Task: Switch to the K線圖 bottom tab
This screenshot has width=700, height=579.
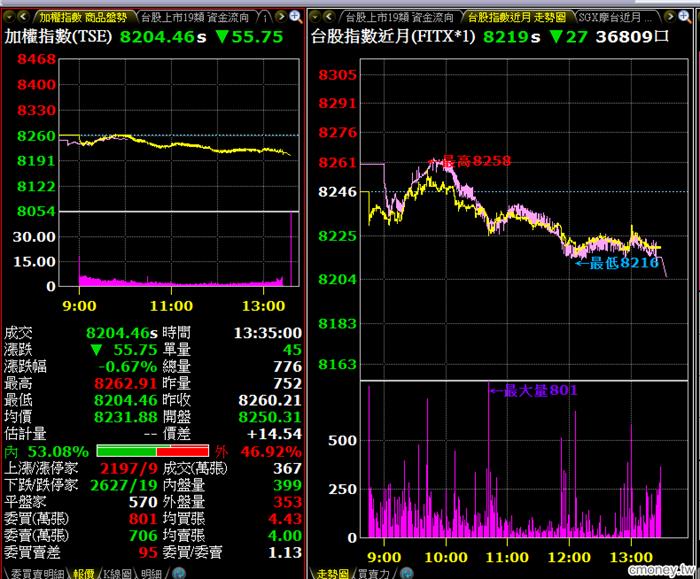Action: pyautogui.click(x=113, y=573)
